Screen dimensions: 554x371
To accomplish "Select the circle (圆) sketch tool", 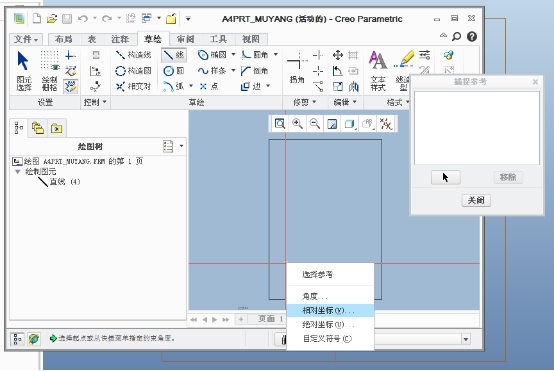I will pos(174,71).
